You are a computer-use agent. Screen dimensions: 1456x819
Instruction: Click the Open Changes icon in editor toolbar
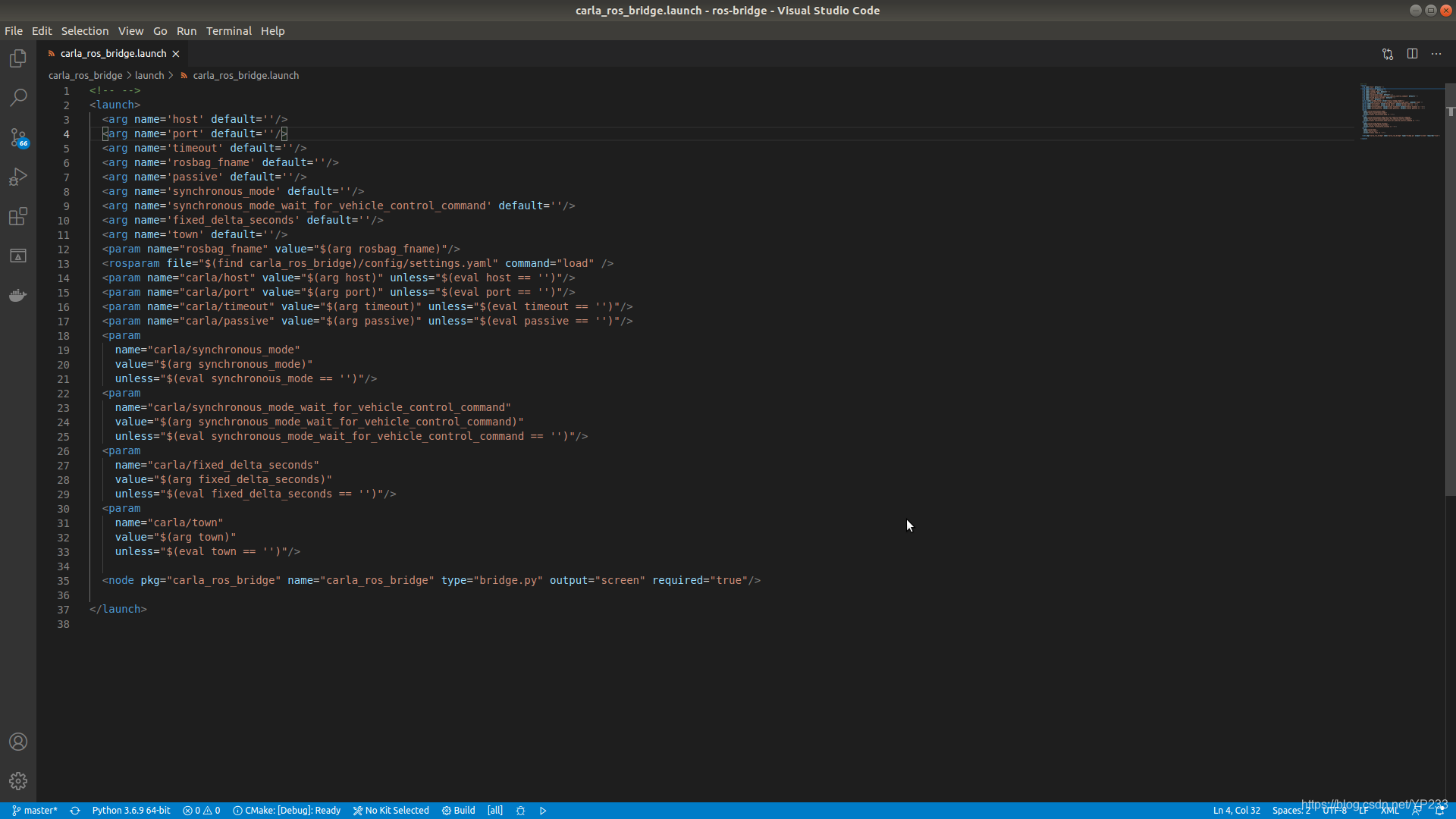pyautogui.click(x=1388, y=54)
